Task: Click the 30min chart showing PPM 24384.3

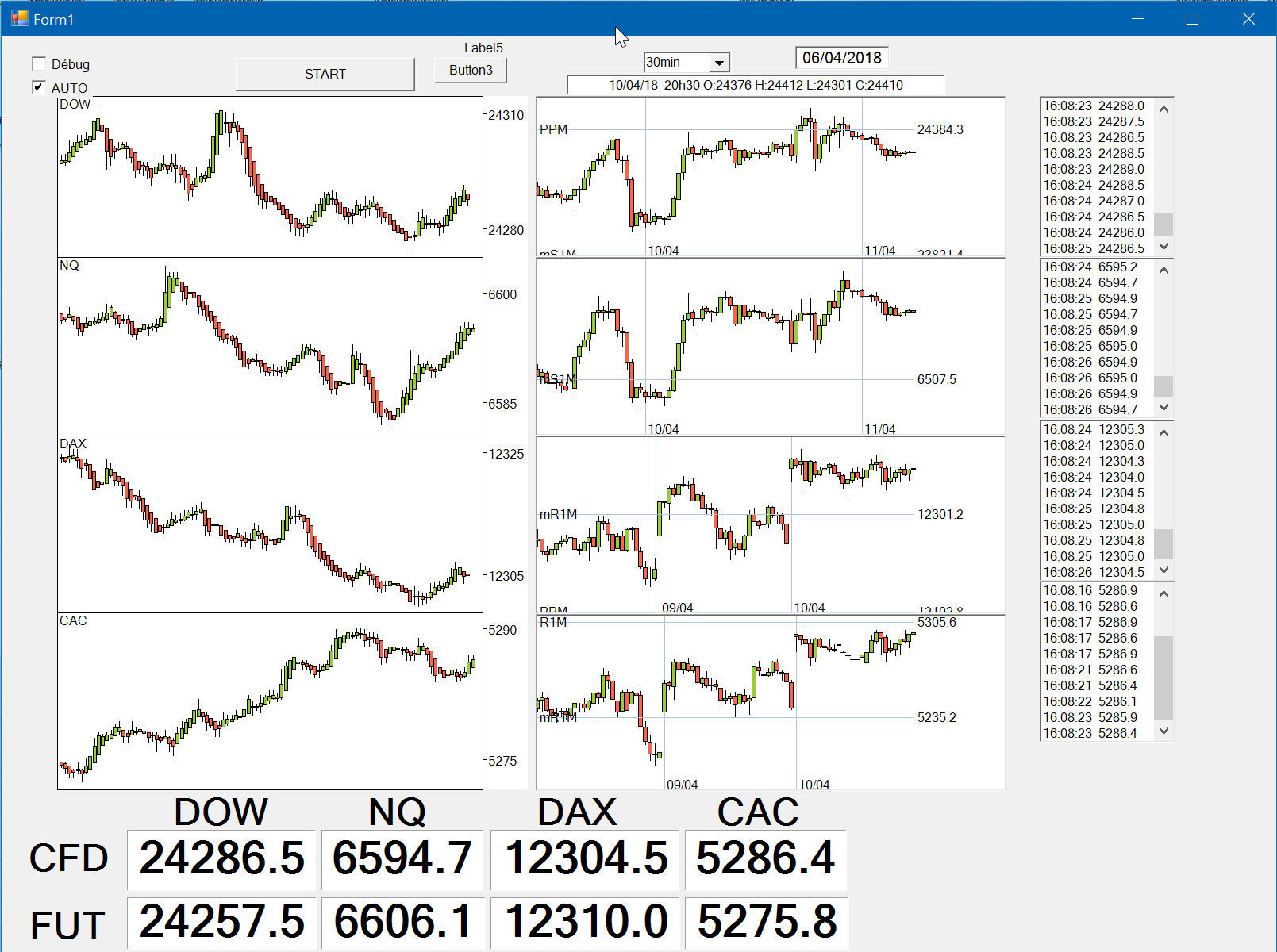Action: coord(771,177)
